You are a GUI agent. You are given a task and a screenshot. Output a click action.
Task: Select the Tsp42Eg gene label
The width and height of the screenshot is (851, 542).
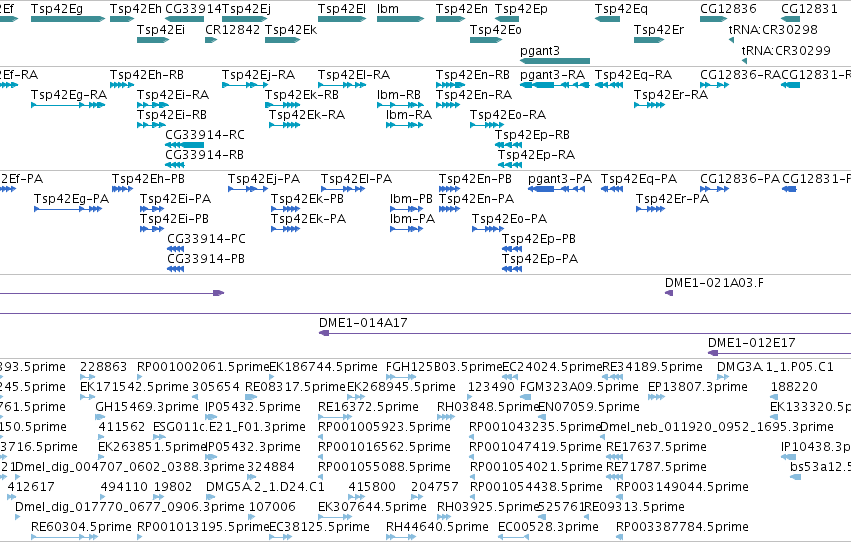pos(56,9)
